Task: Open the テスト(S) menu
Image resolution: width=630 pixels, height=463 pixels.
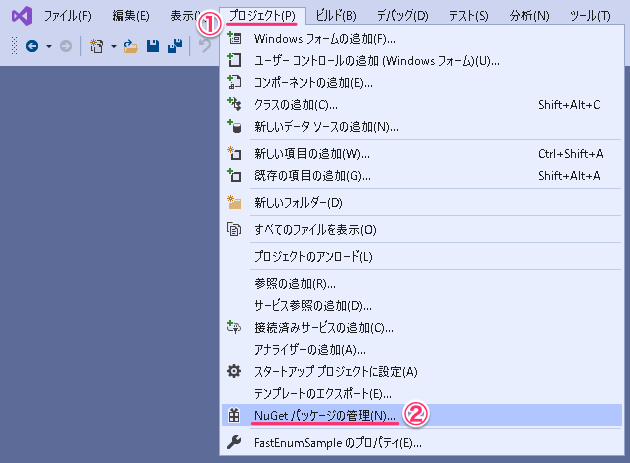Action: pyautogui.click(x=468, y=16)
